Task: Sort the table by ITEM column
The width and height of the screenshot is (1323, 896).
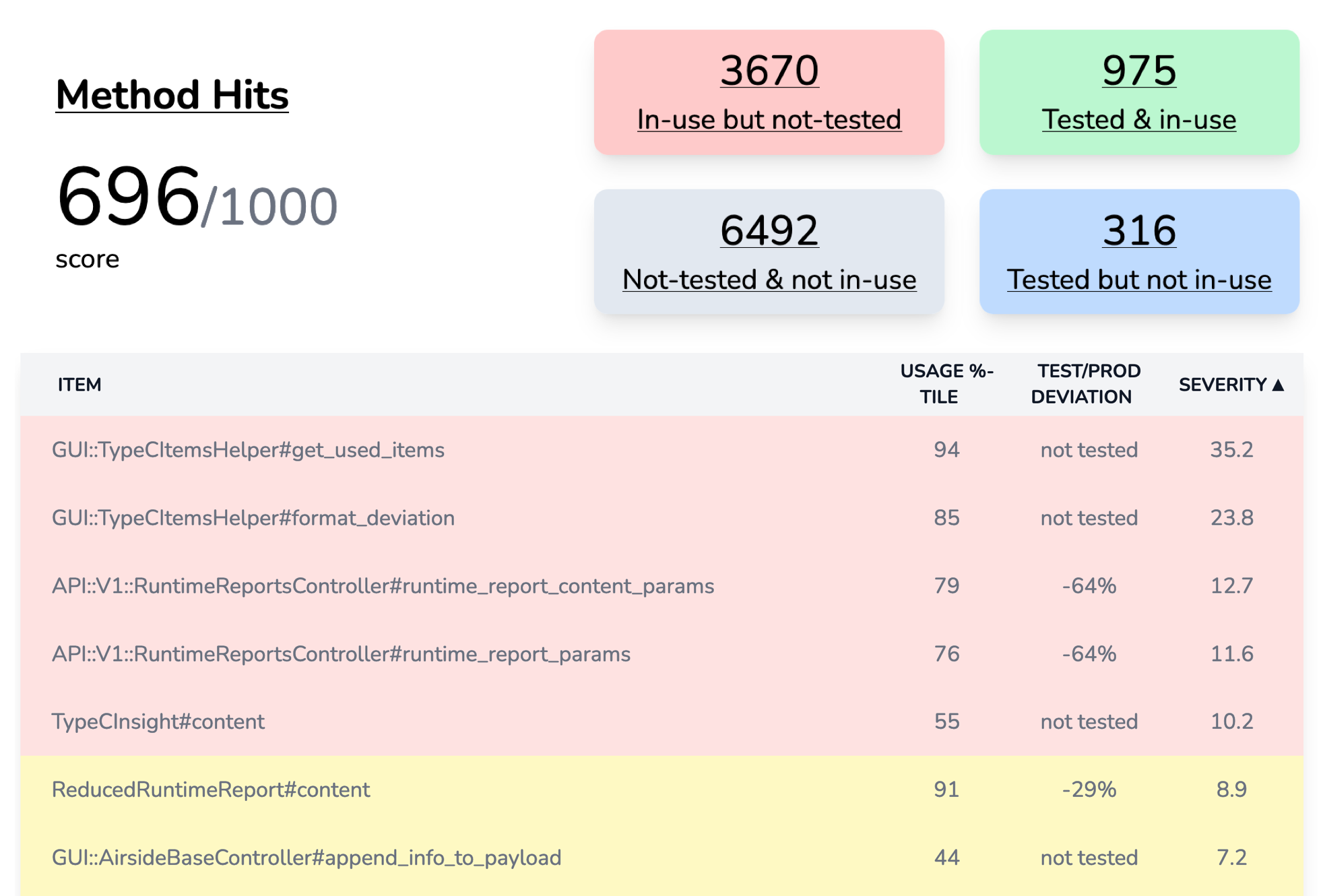Action: click(78, 384)
